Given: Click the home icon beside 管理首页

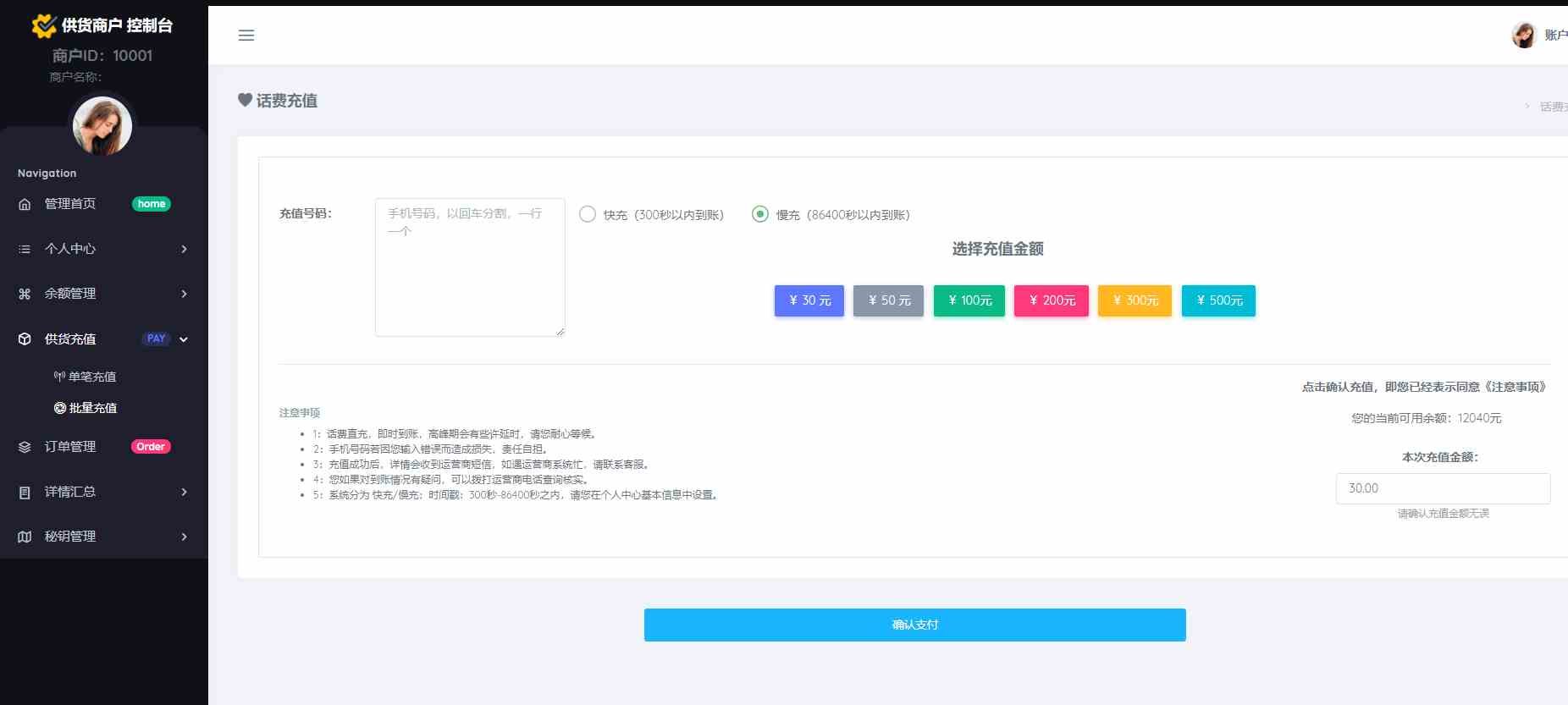Looking at the screenshot, I should tap(25, 204).
